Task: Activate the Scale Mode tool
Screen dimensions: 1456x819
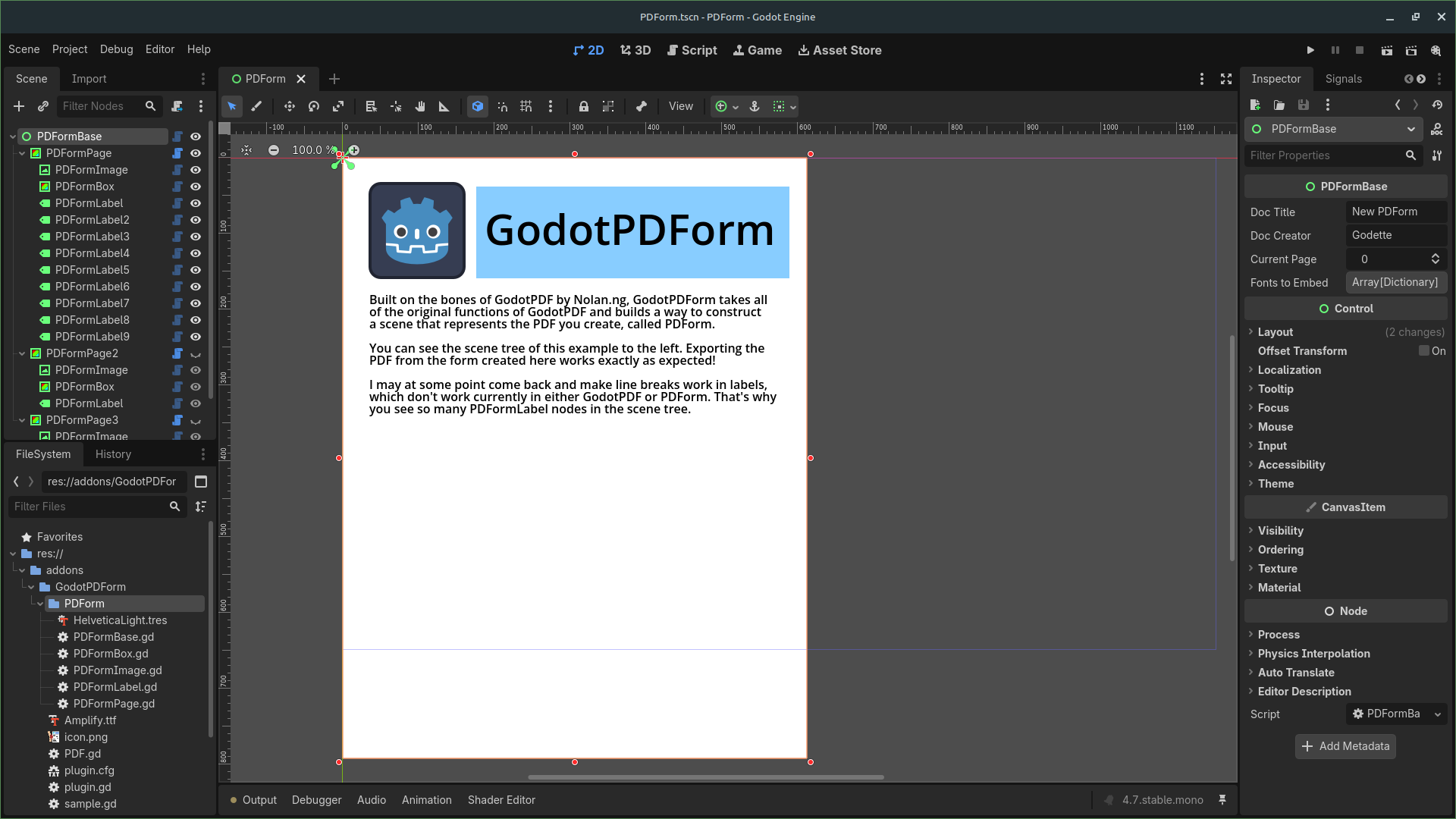Action: tap(338, 106)
